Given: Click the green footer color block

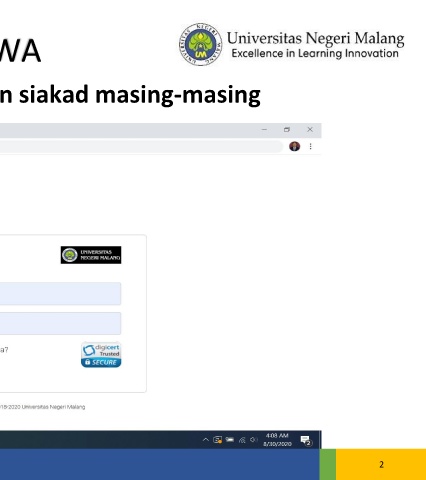Looking at the screenshot, I should point(328,464).
